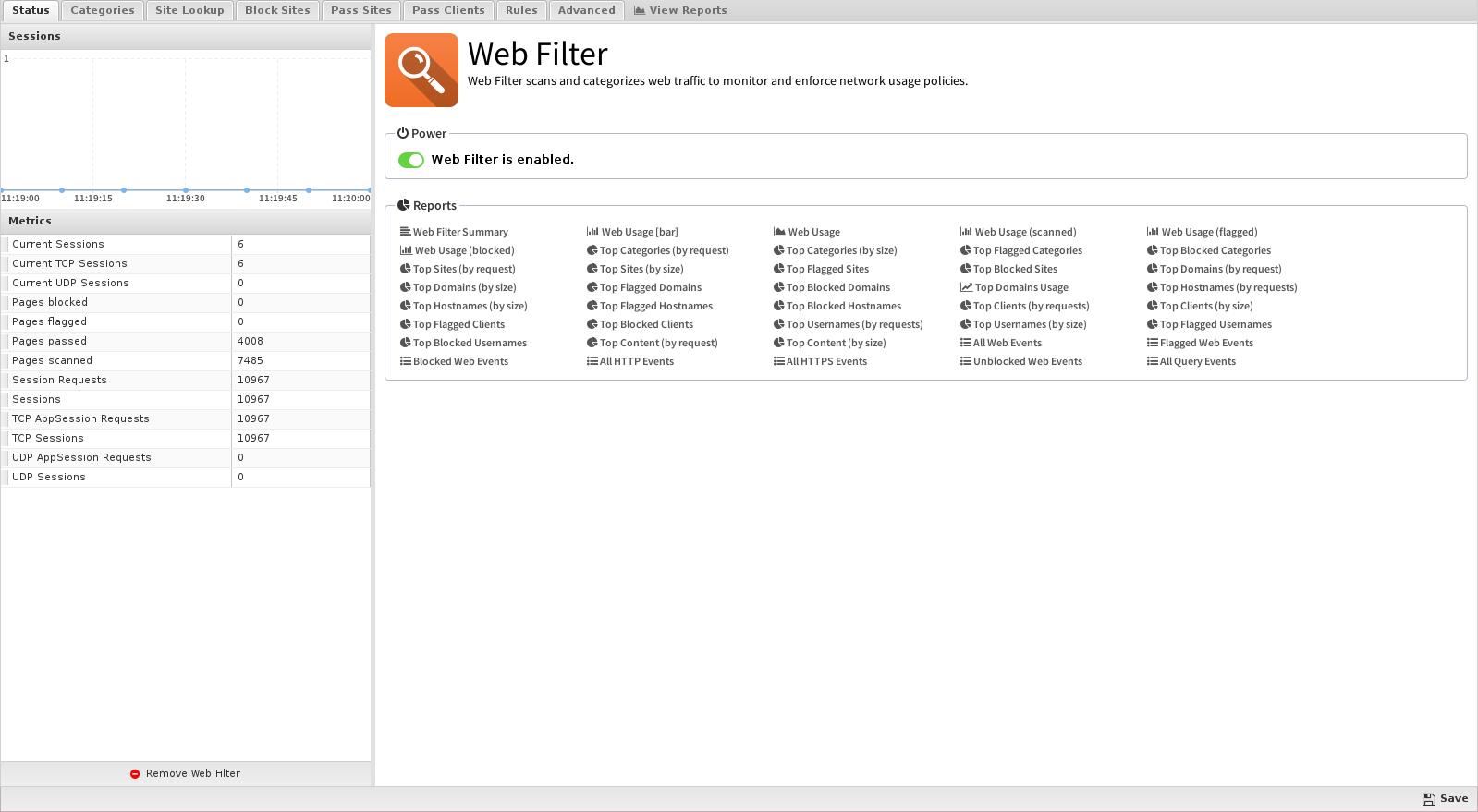The height and width of the screenshot is (812, 1478).
Task: Click the Web Filter magnifier logo
Action: coord(421,70)
